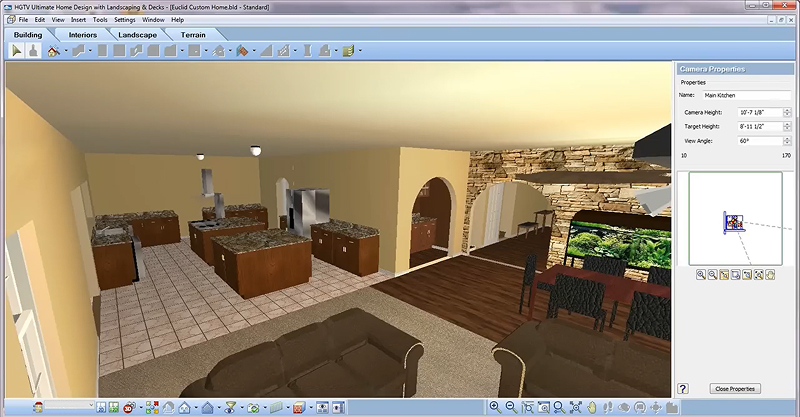Open the Edit menu
This screenshot has height=417, width=800.
click(x=40, y=20)
